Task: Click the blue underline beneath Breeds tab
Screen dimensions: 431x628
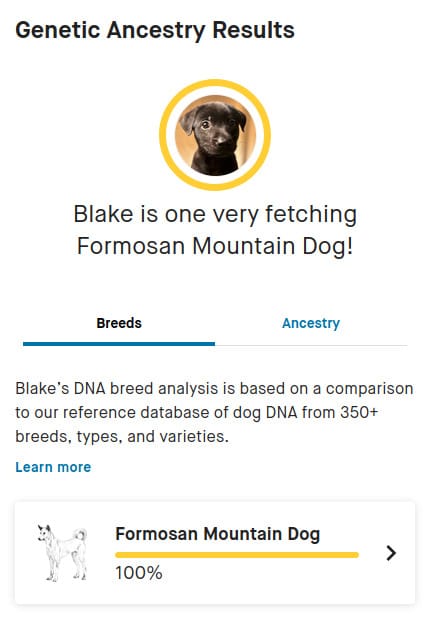Action: click(x=119, y=344)
